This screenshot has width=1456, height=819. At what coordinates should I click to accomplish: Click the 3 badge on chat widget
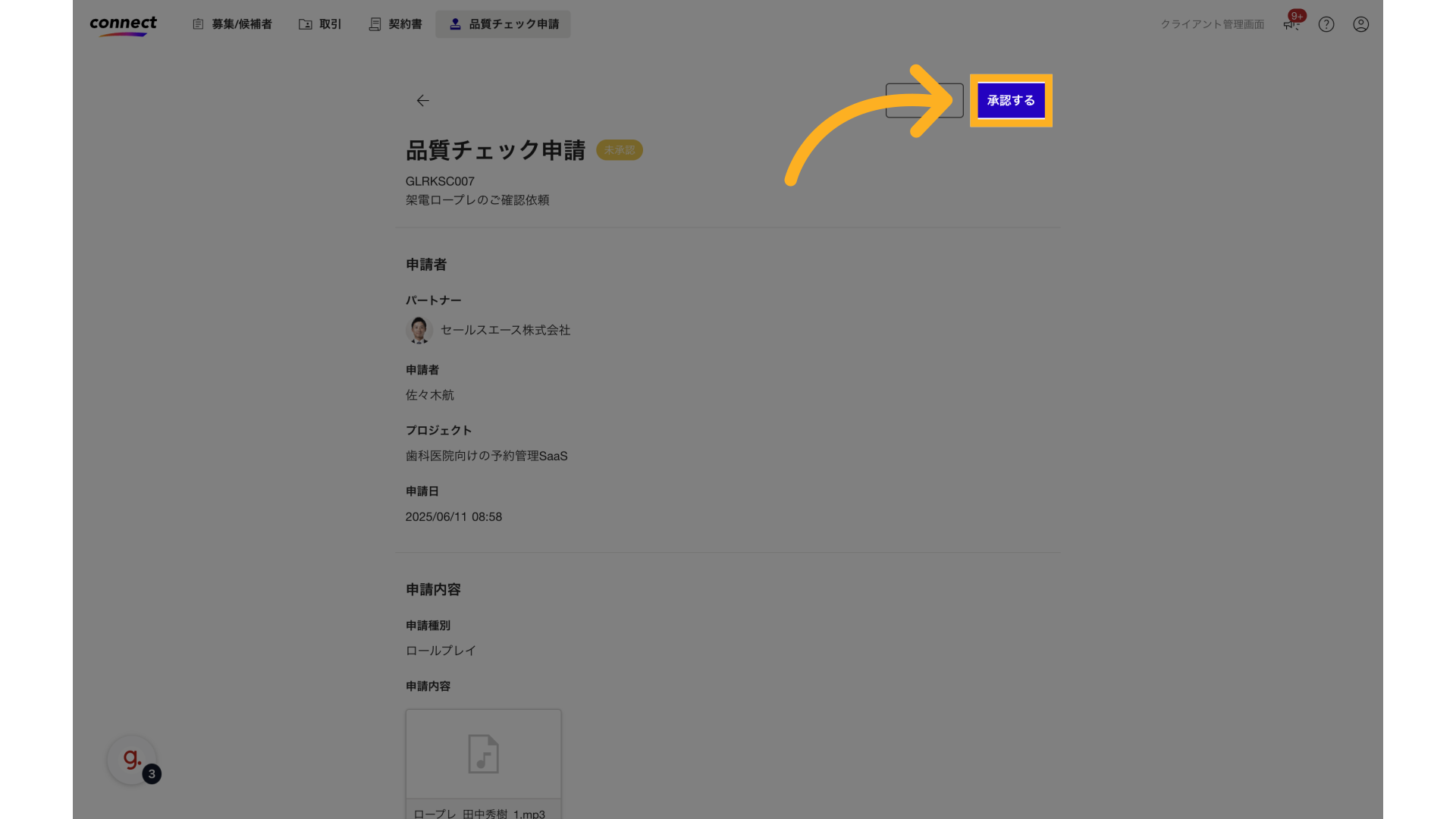[x=151, y=774]
